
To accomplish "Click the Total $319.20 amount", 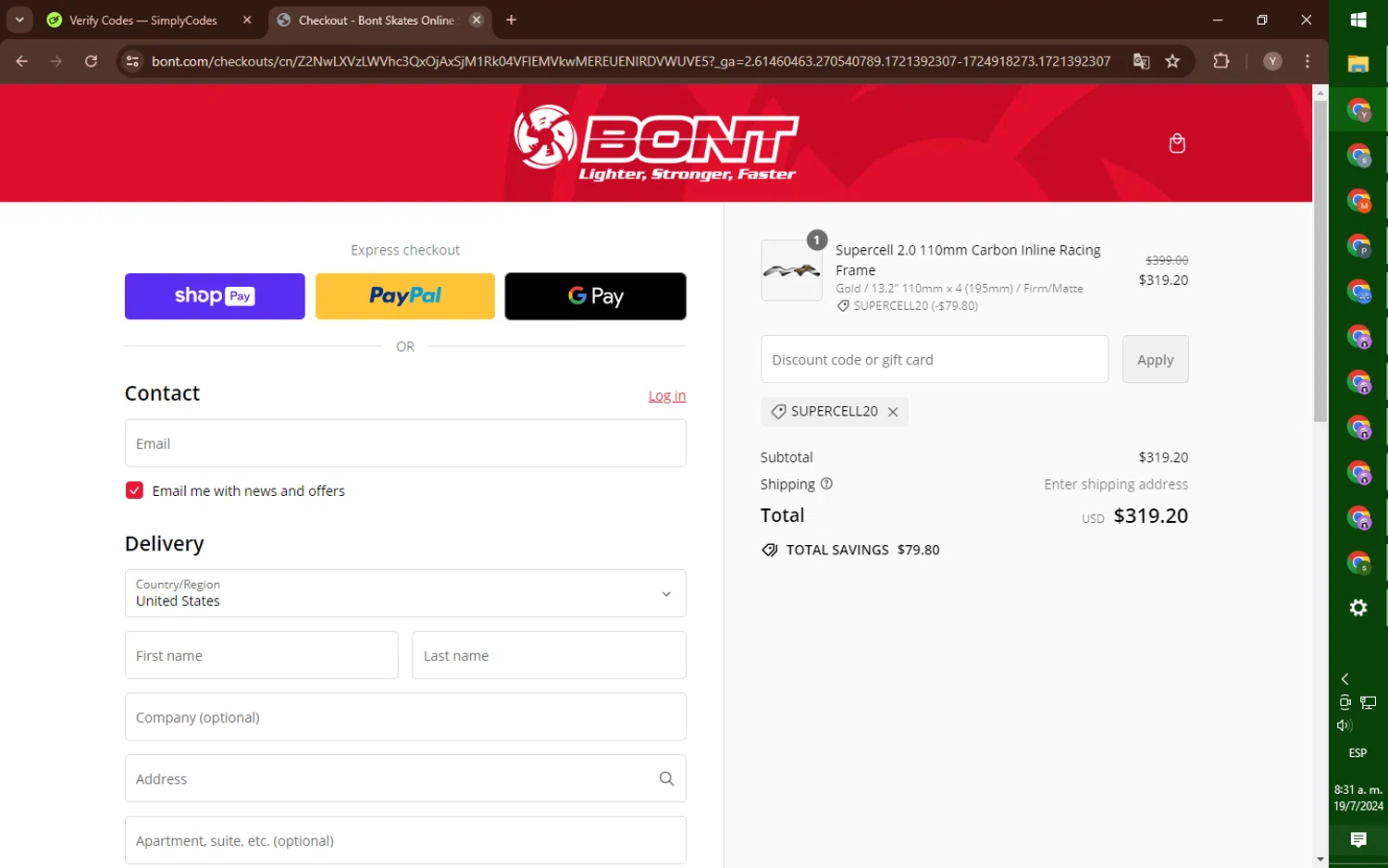I will click(1151, 515).
